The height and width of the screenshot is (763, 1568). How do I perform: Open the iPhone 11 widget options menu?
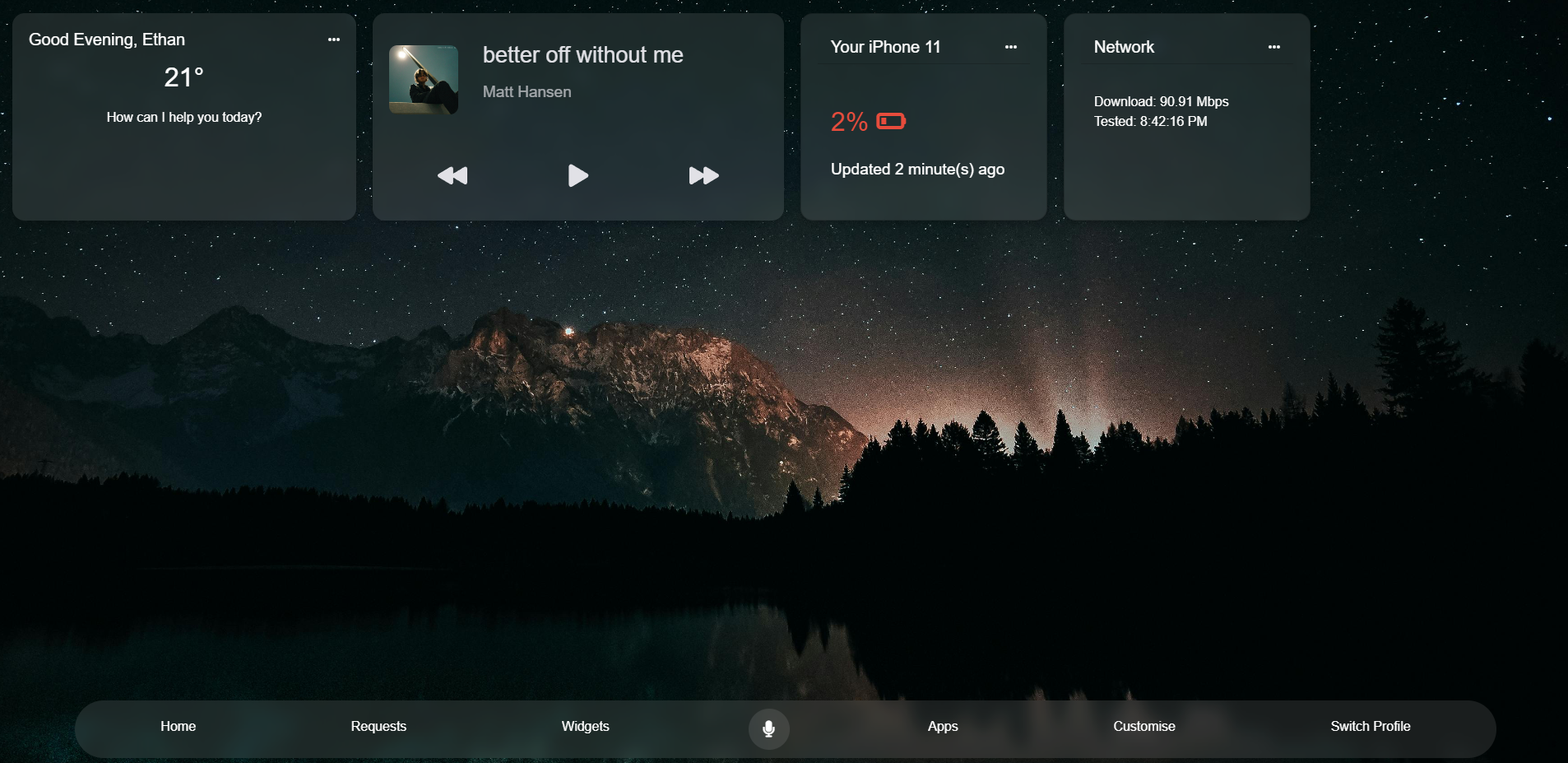click(x=1010, y=47)
